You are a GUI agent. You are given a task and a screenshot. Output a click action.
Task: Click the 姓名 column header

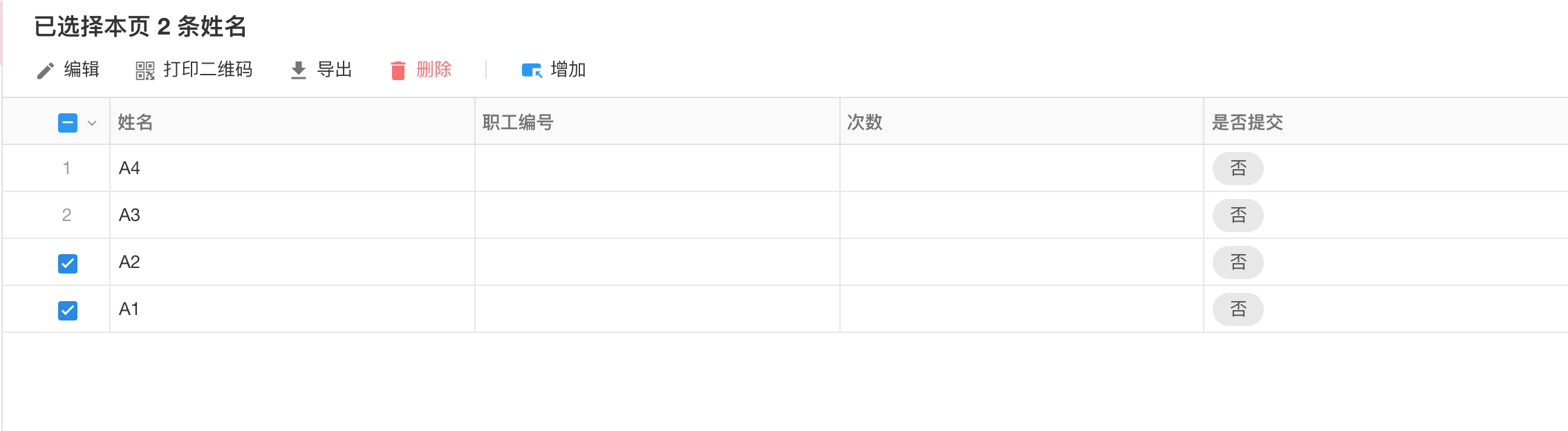(x=136, y=122)
